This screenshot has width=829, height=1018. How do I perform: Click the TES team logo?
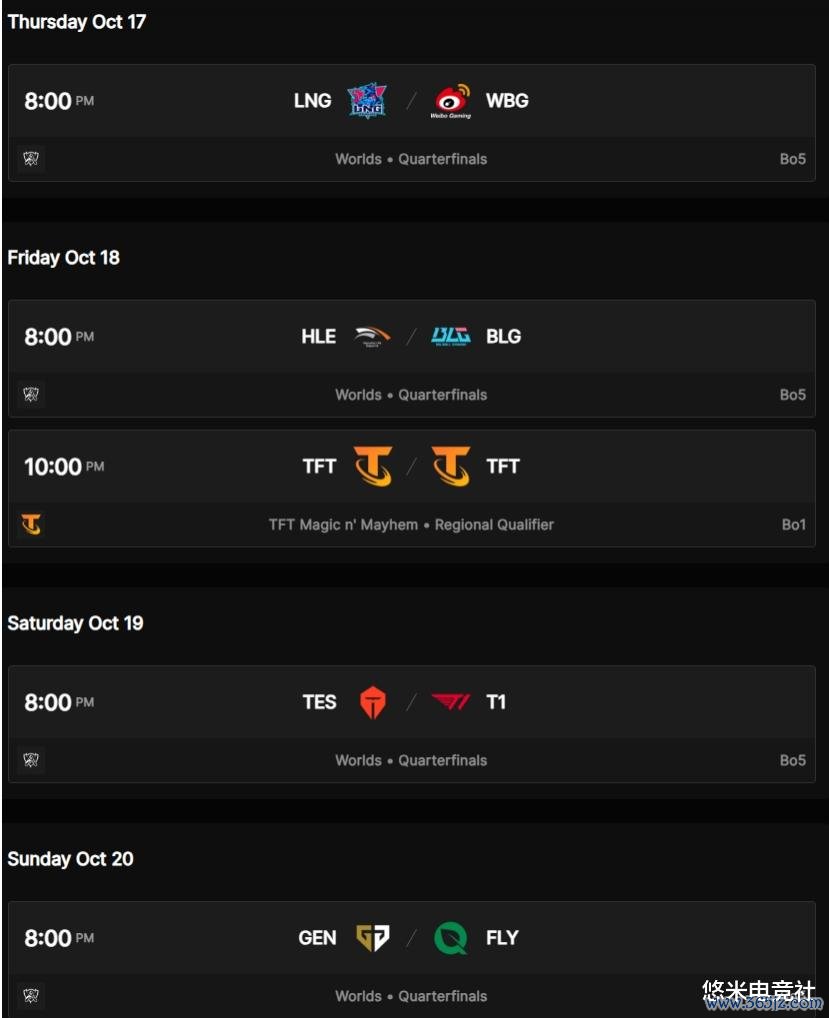pyautogui.click(x=373, y=702)
